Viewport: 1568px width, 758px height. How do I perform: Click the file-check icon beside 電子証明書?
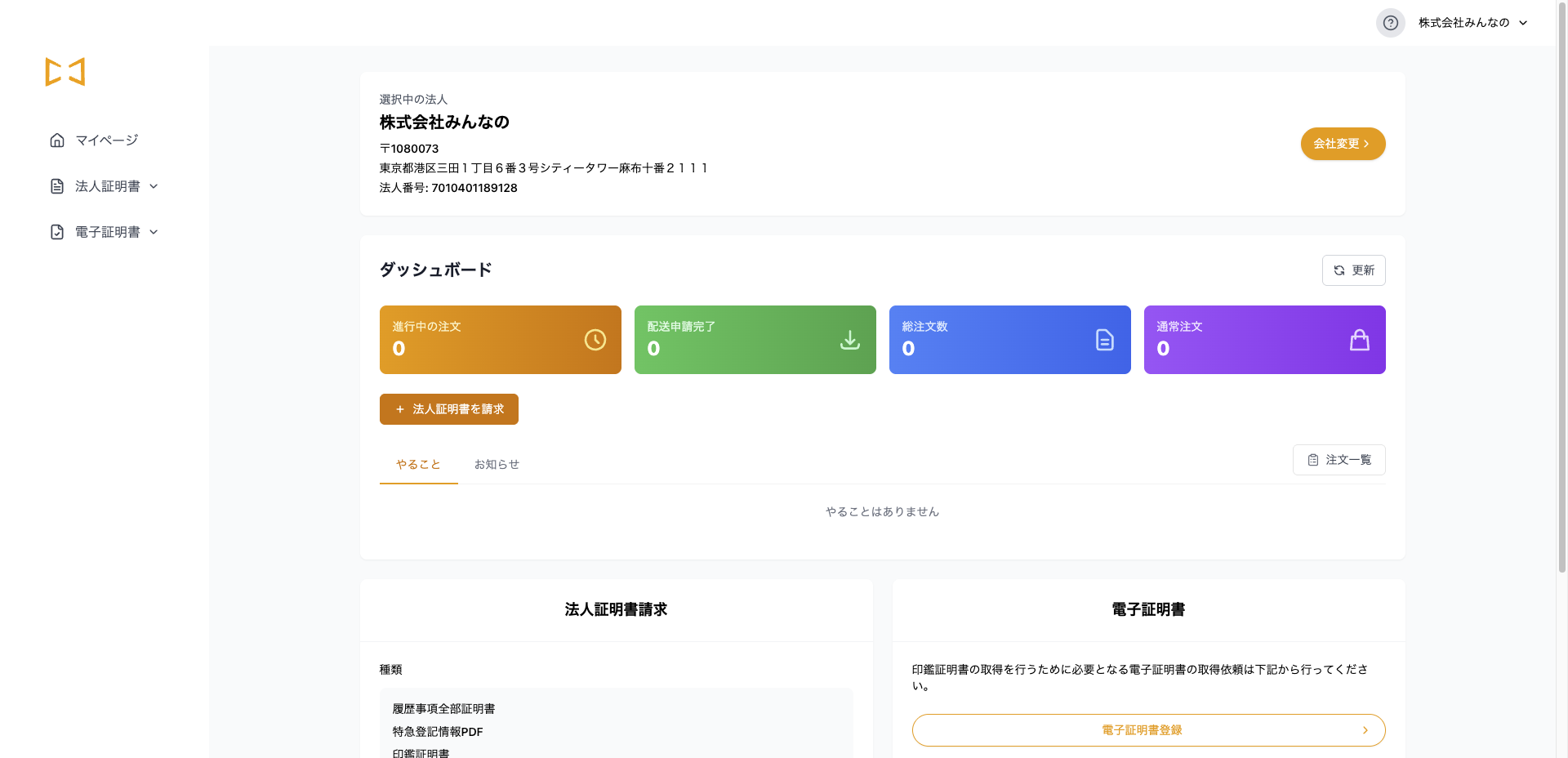pyautogui.click(x=57, y=232)
